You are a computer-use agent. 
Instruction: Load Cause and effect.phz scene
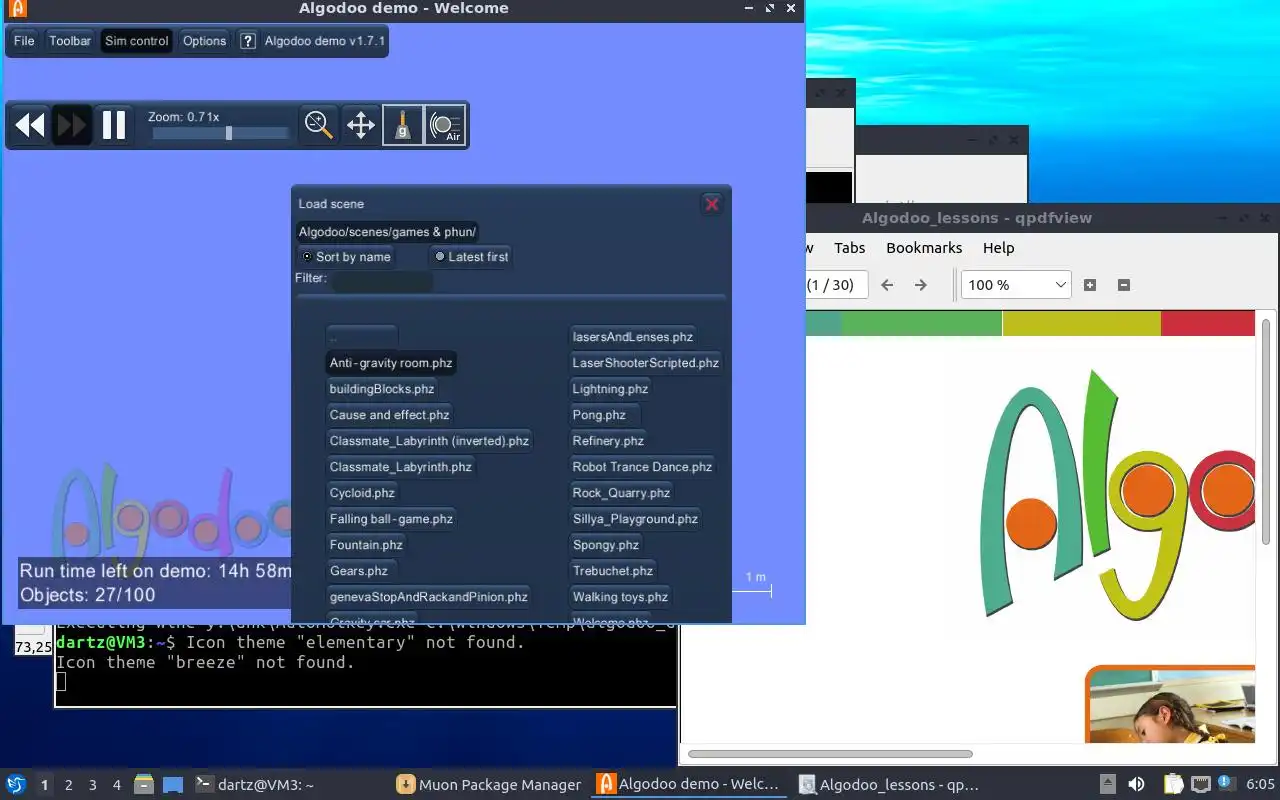tap(390, 415)
